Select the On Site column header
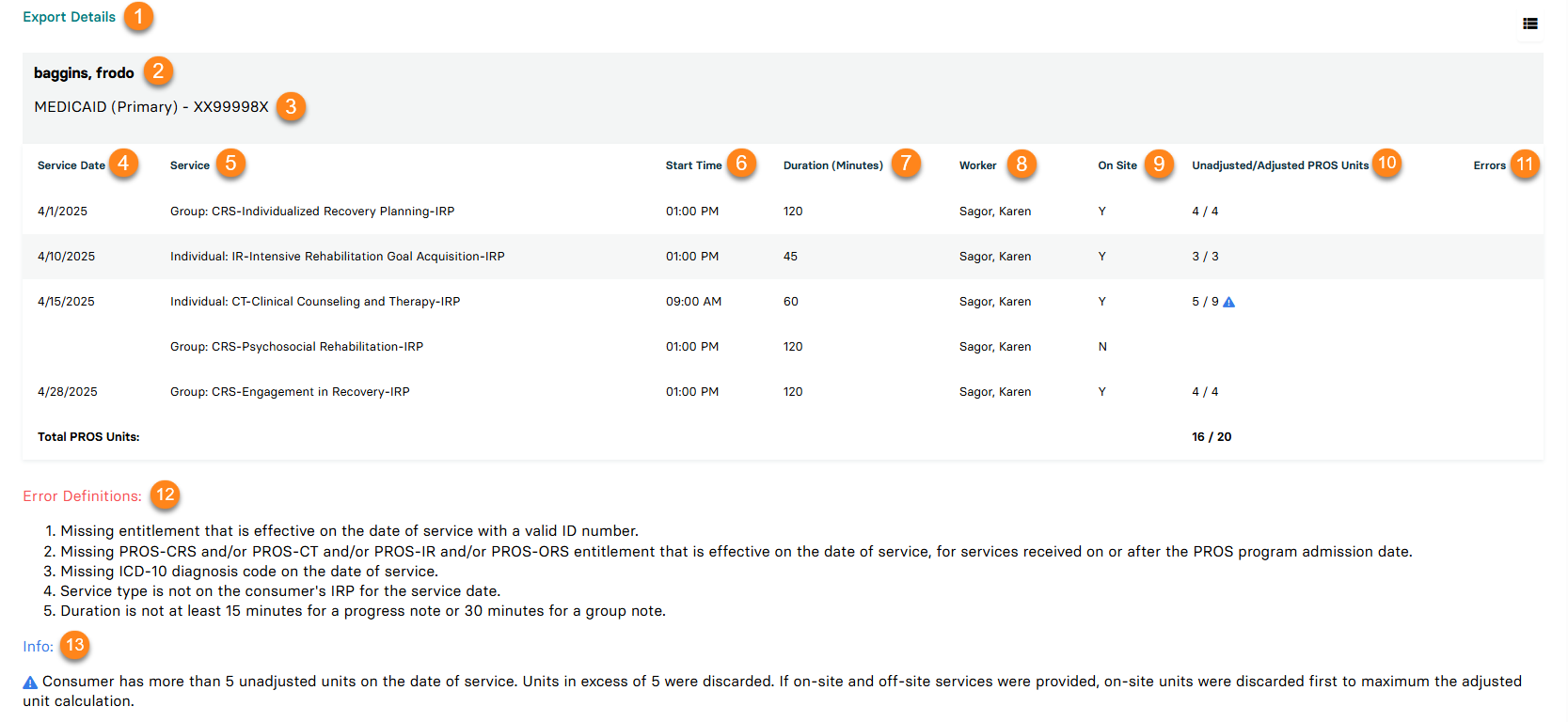The image size is (1568, 722). [x=1117, y=165]
